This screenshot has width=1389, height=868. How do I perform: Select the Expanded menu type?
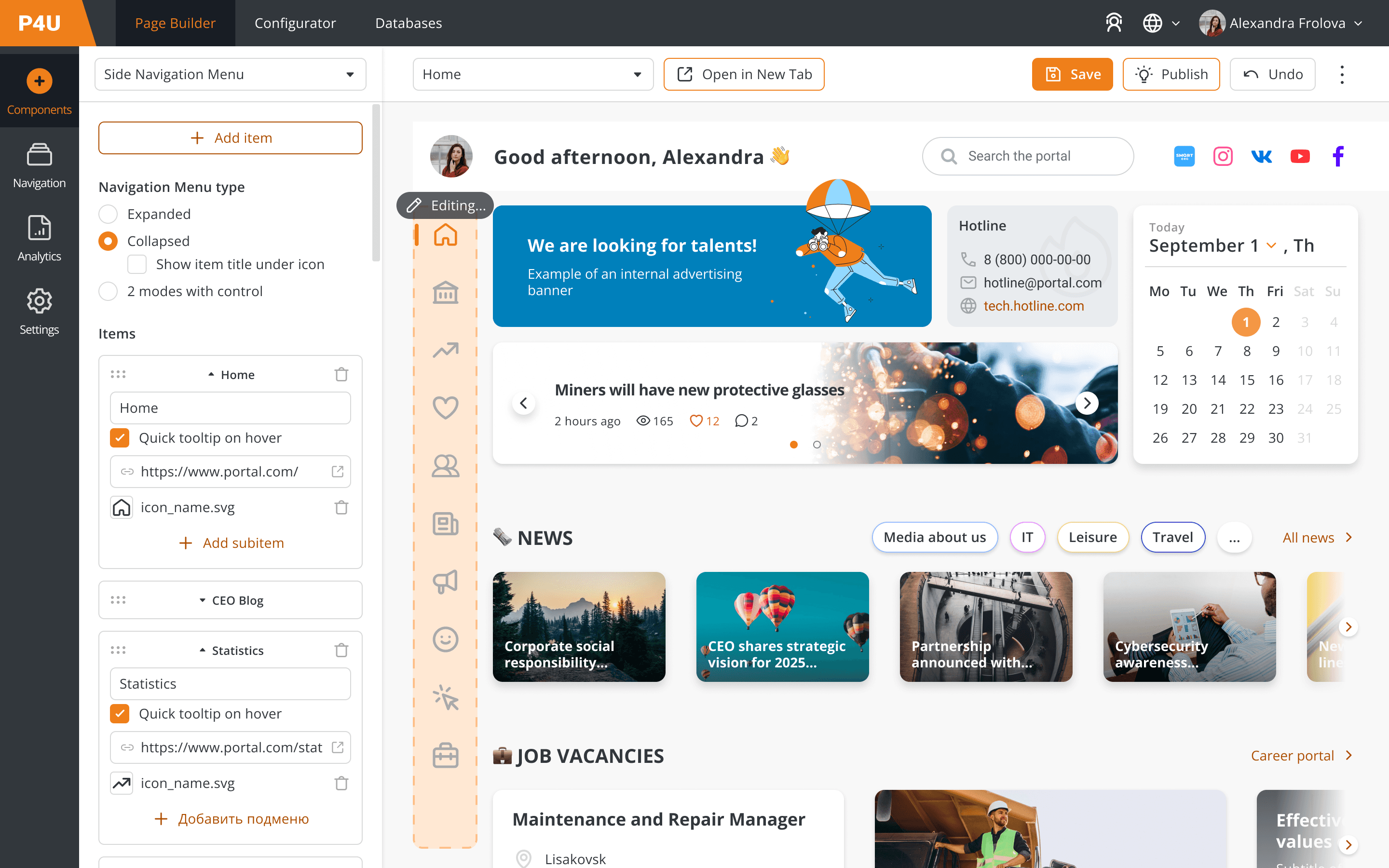(x=108, y=214)
